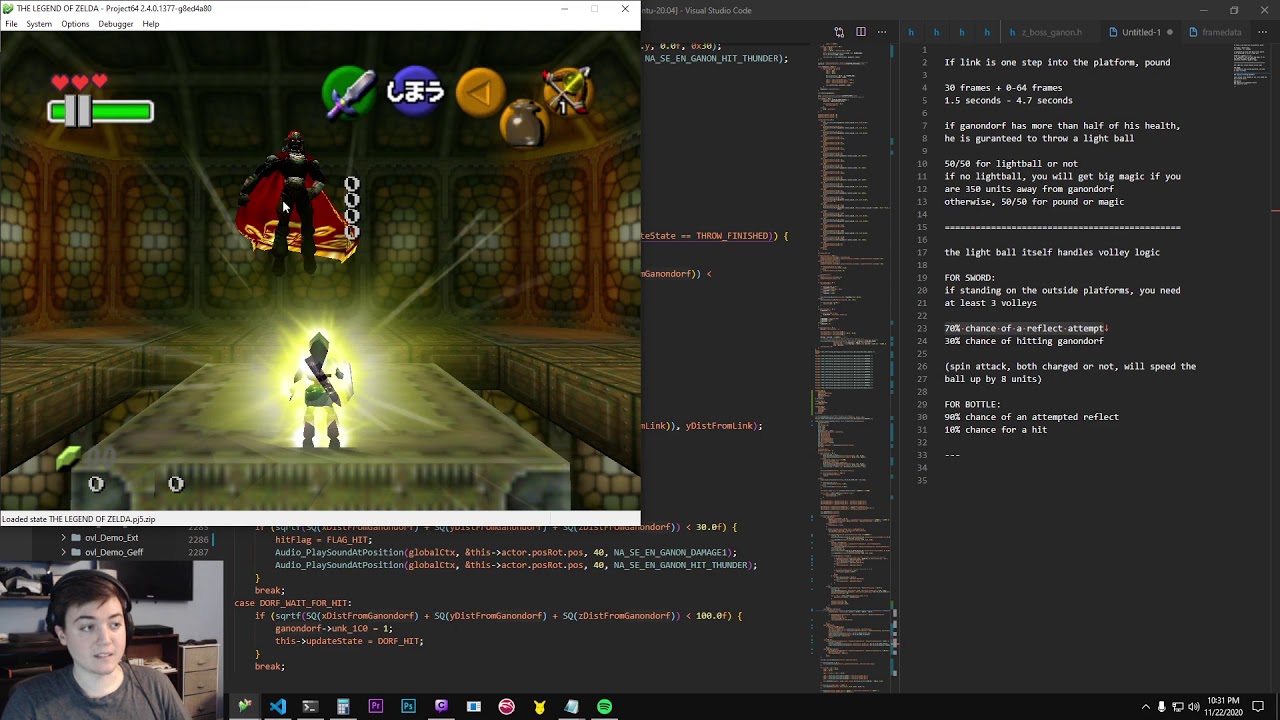Click the green magic meter bar in game

101,111
